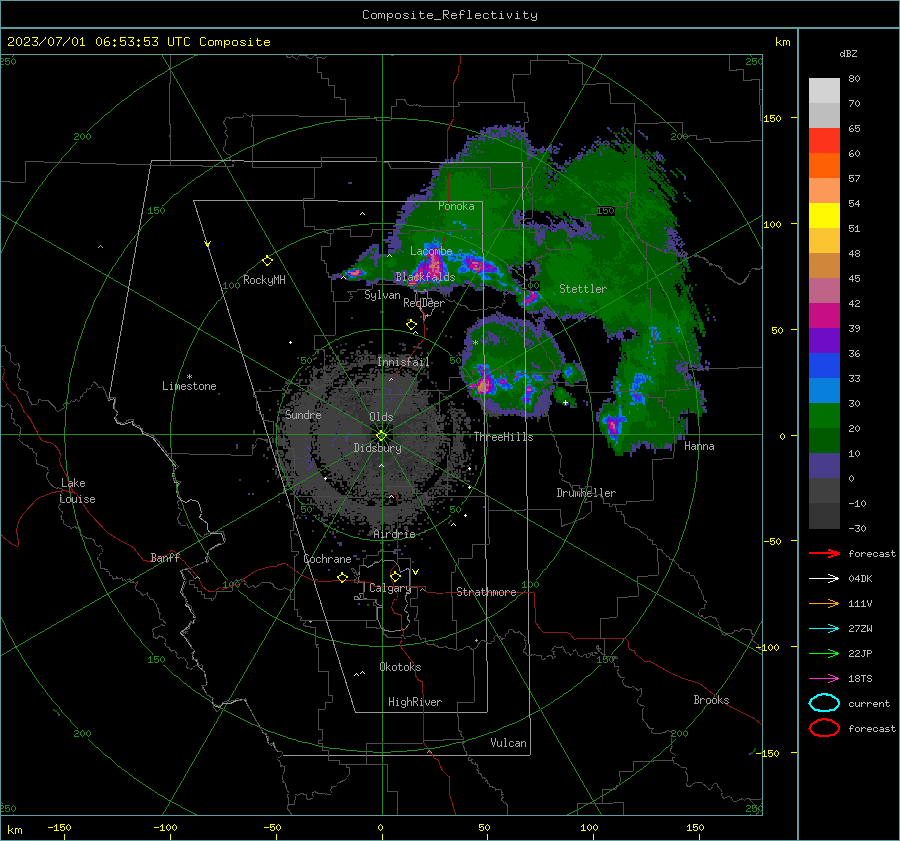The image size is (900, 841).
Task: Choose the magenta 18TS arrow legend entry
Action: [x=824, y=678]
